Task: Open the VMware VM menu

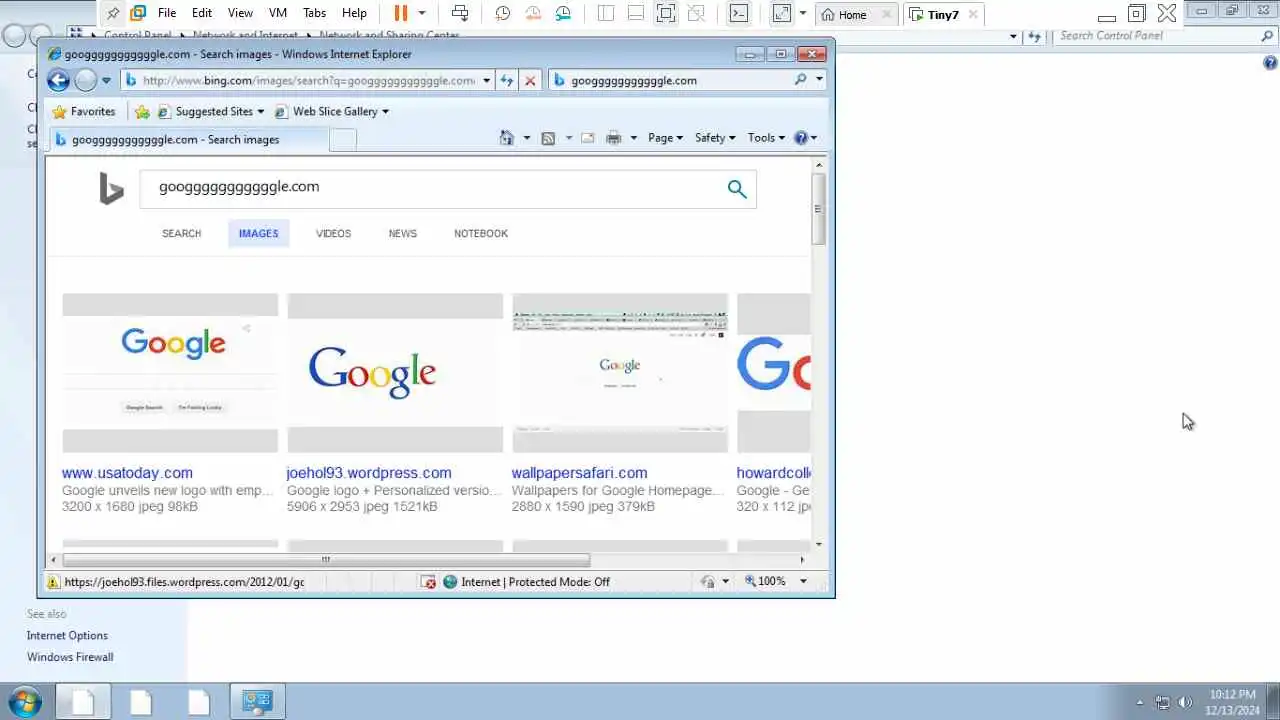Action: click(x=278, y=13)
